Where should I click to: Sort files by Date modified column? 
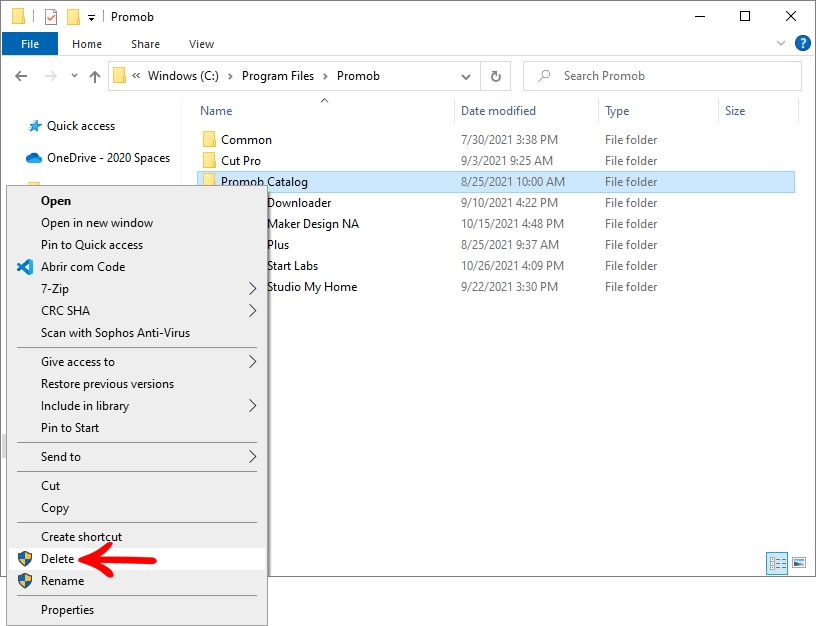pyautogui.click(x=498, y=111)
